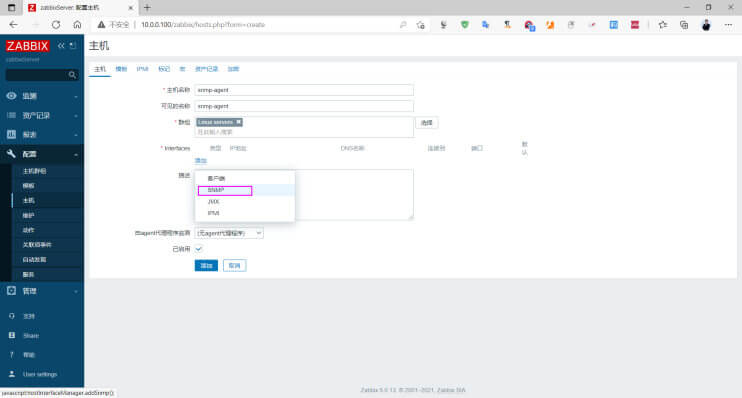Image resolution: width=742 pixels, height=398 pixels.
Task: Click the chart icon for 报表 section
Action: pos(11,134)
